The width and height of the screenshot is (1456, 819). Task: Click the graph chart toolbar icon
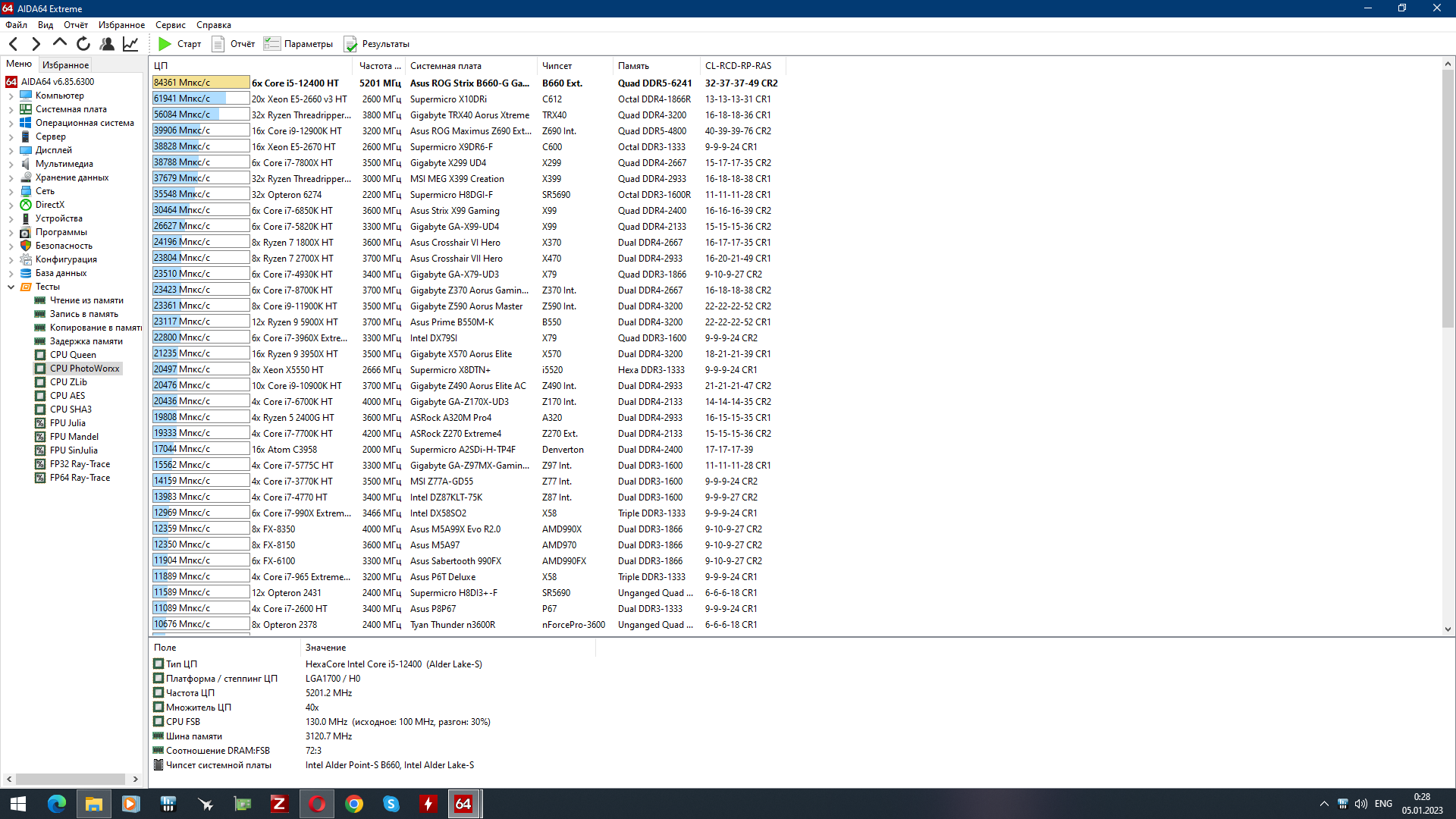(130, 44)
